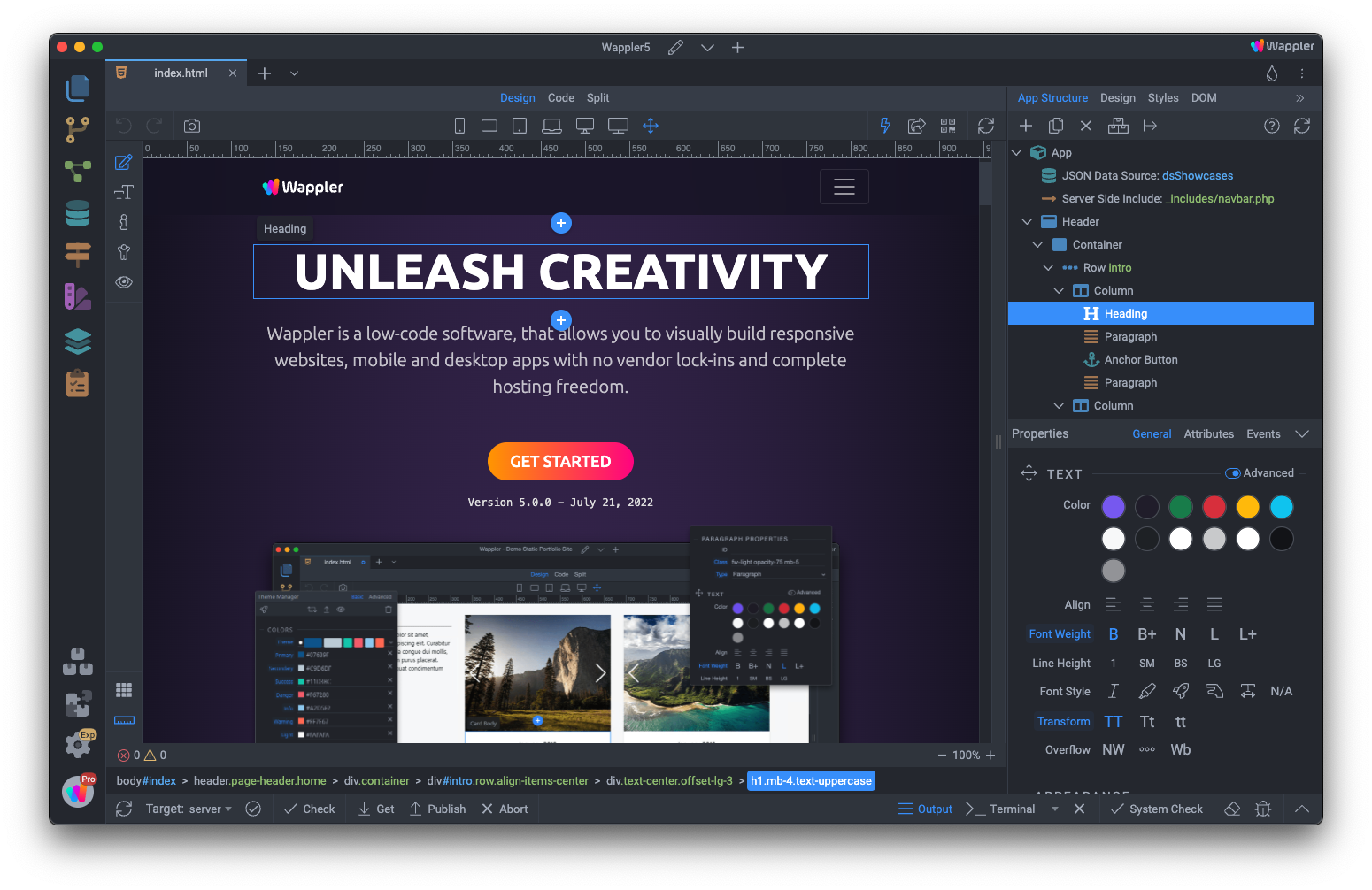Collapse the App tree node
The height and width of the screenshot is (890, 1372).
[1017, 153]
